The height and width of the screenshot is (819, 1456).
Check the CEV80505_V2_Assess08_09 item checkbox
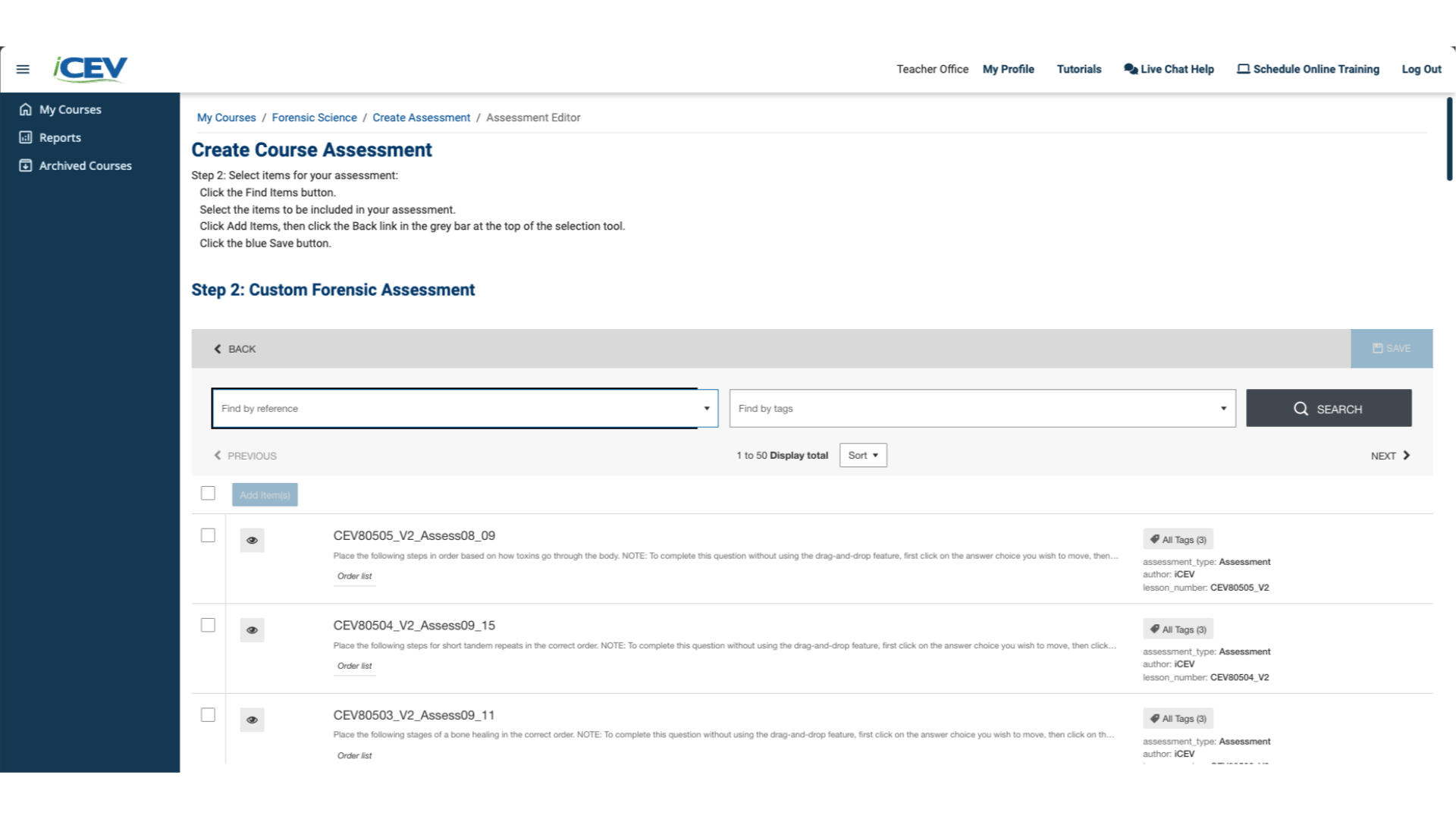click(208, 535)
